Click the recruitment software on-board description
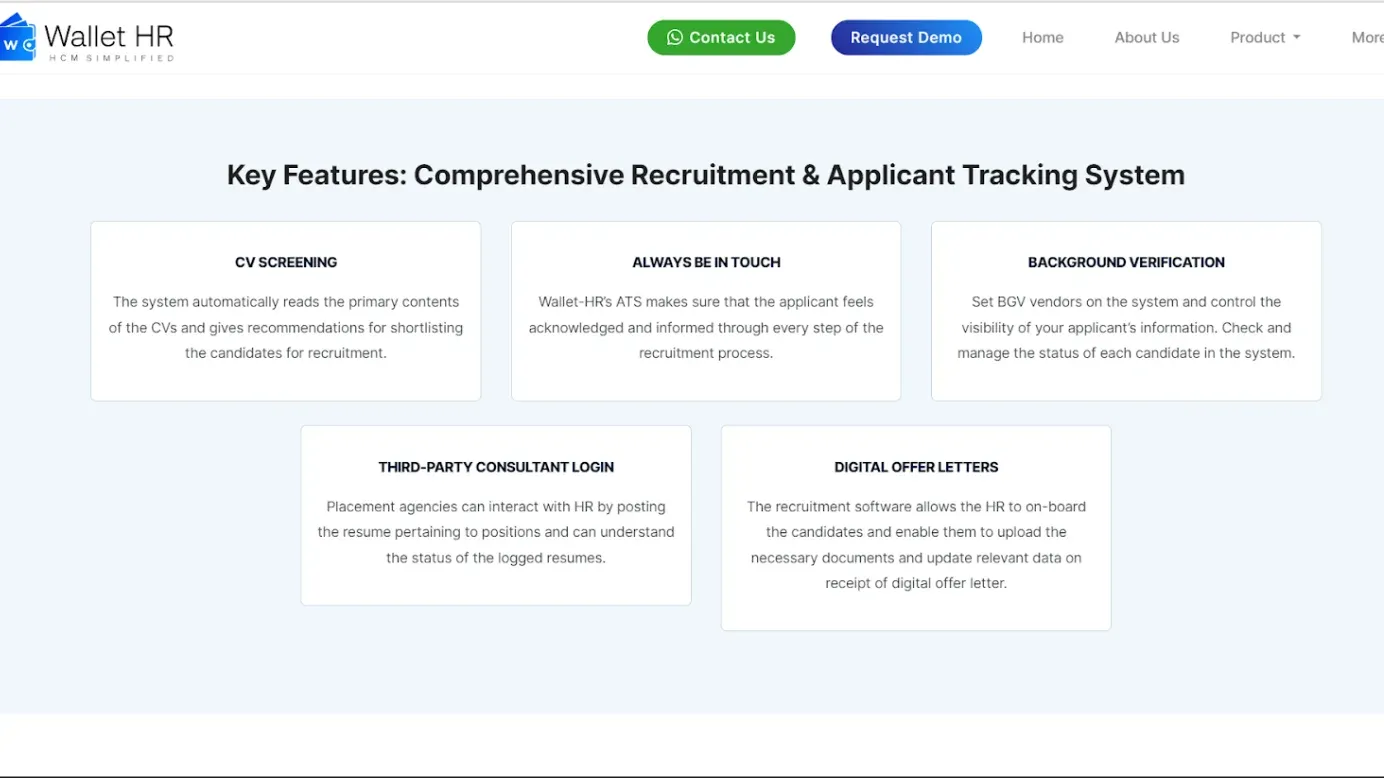 click(916, 545)
